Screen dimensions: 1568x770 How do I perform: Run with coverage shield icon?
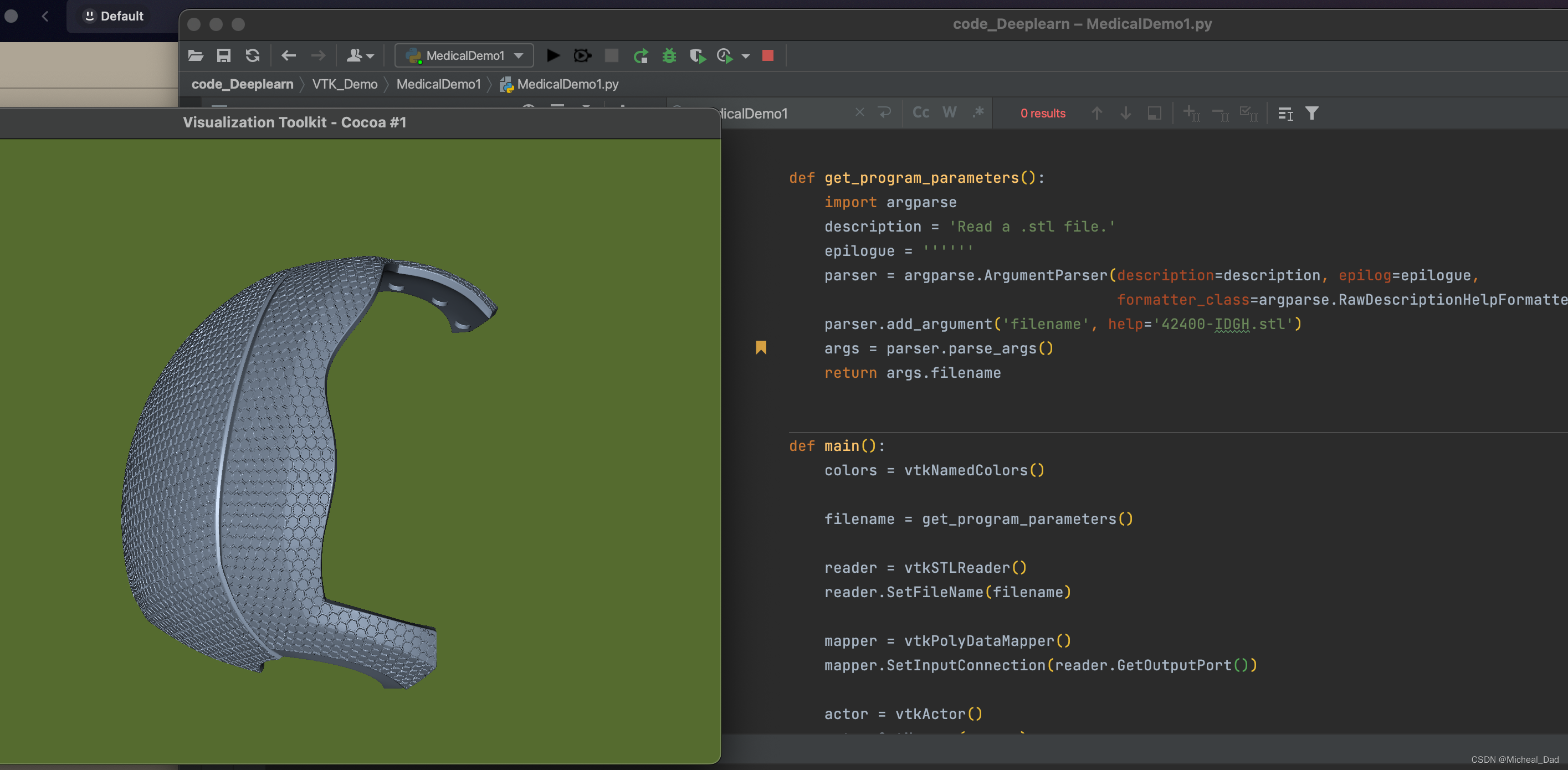[698, 56]
